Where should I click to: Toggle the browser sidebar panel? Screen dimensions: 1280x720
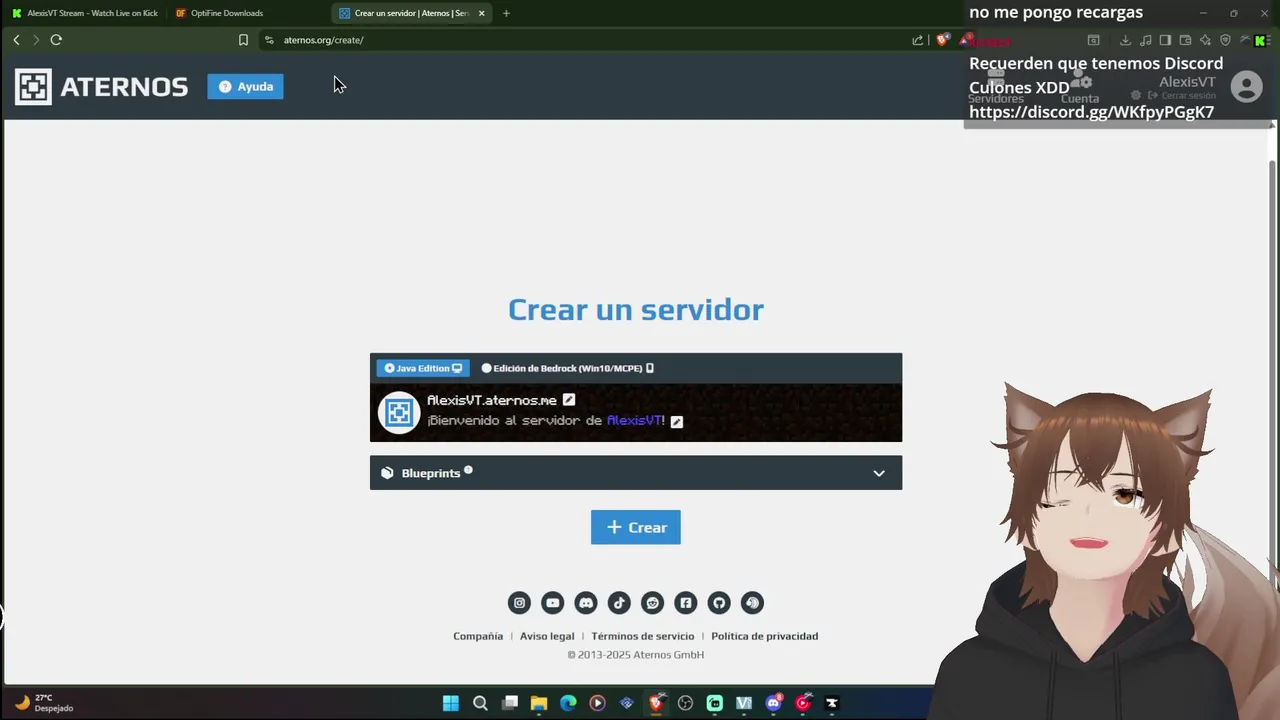[1165, 40]
